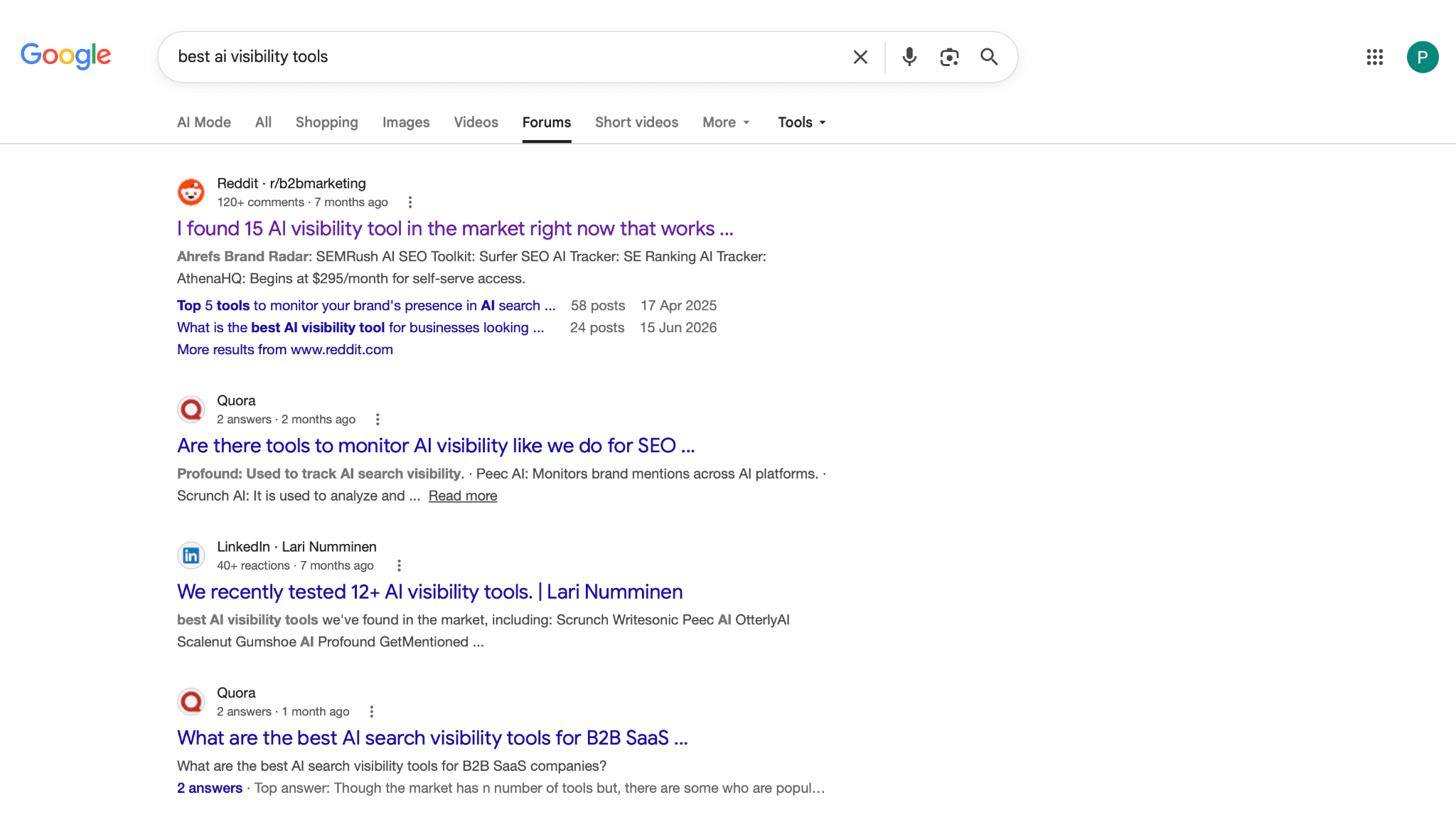This screenshot has width=1456, height=827.
Task: Open 'We recently tested 12+ AI visibility tools' result
Action: [x=430, y=592]
